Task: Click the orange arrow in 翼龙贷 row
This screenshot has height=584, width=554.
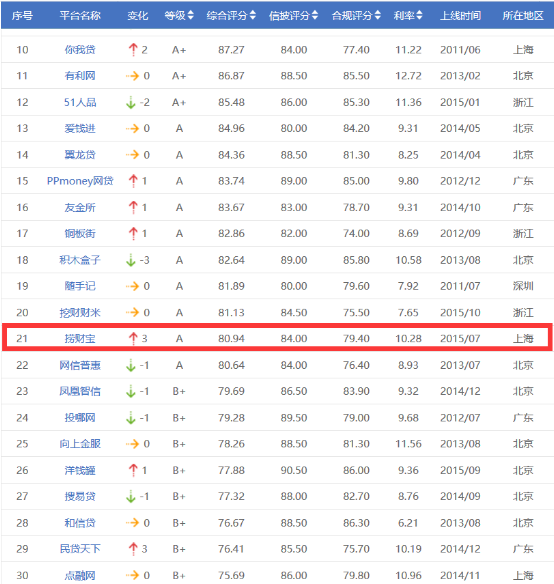Action: [132, 155]
